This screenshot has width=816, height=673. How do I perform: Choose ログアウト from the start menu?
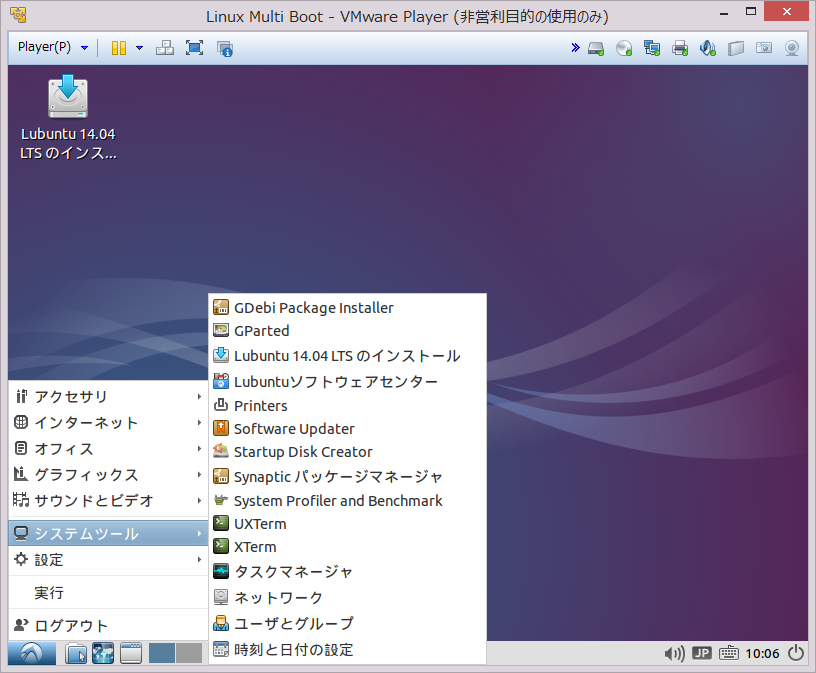108,625
